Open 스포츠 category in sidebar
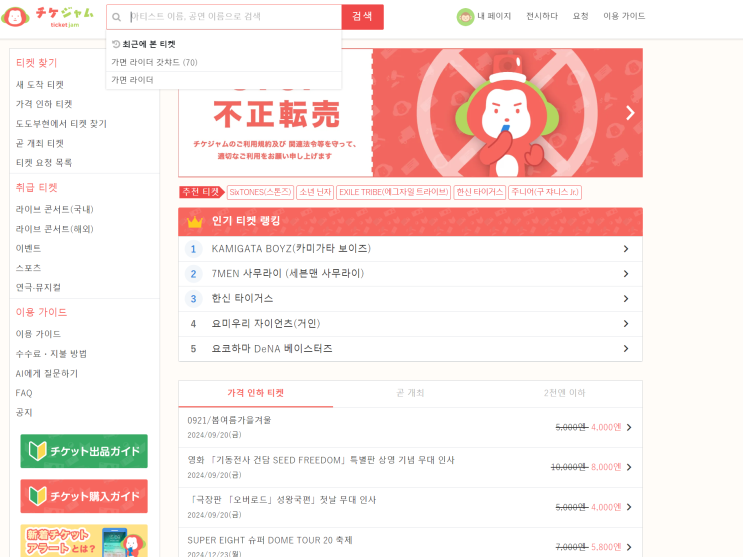 click(28, 268)
